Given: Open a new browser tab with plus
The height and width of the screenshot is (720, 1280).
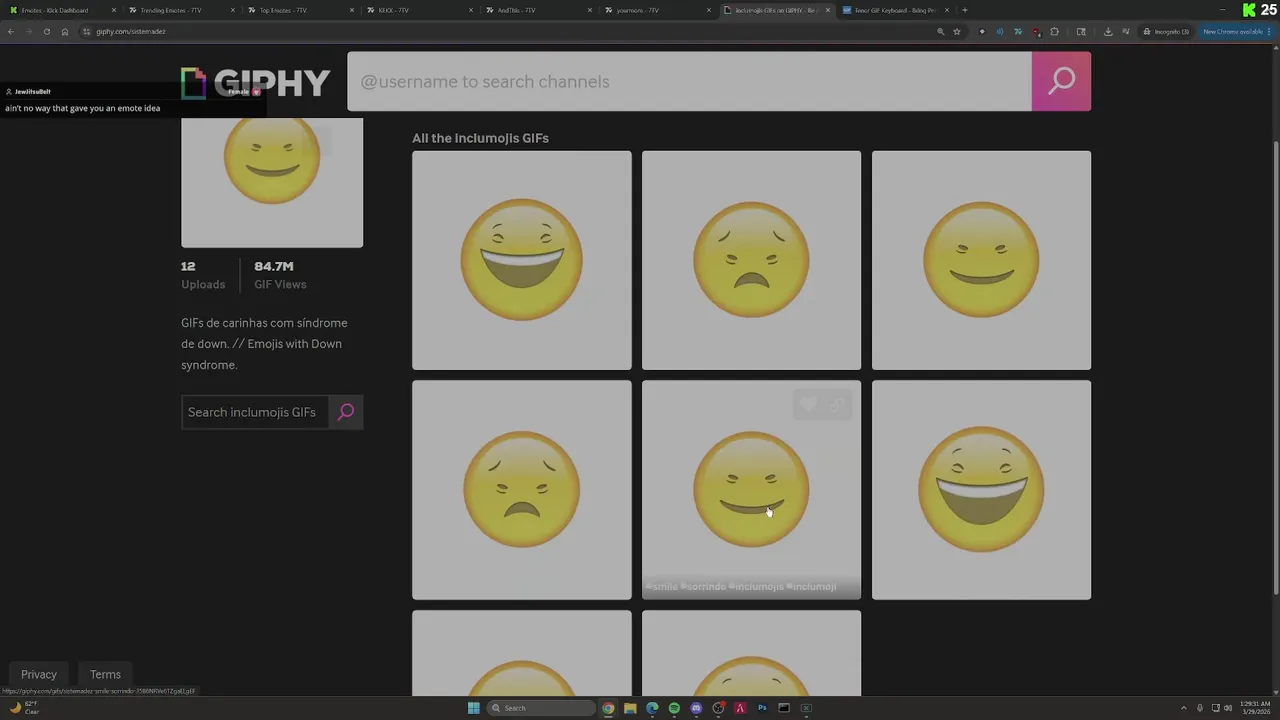Looking at the screenshot, I should pos(964,10).
